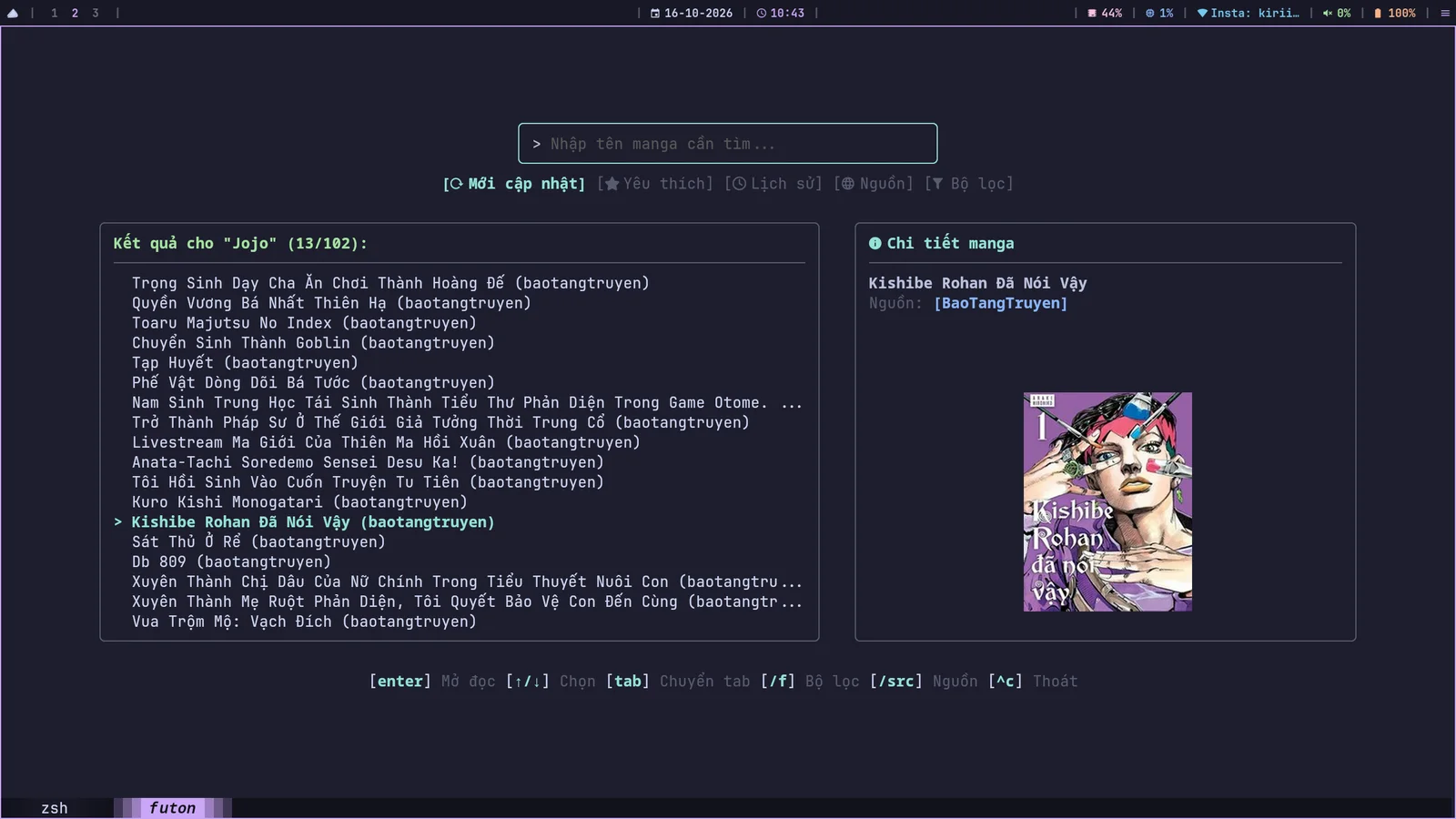The width and height of the screenshot is (1456, 819).
Task: Click the calendar date 16-10-2026
Action: [x=692, y=13]
